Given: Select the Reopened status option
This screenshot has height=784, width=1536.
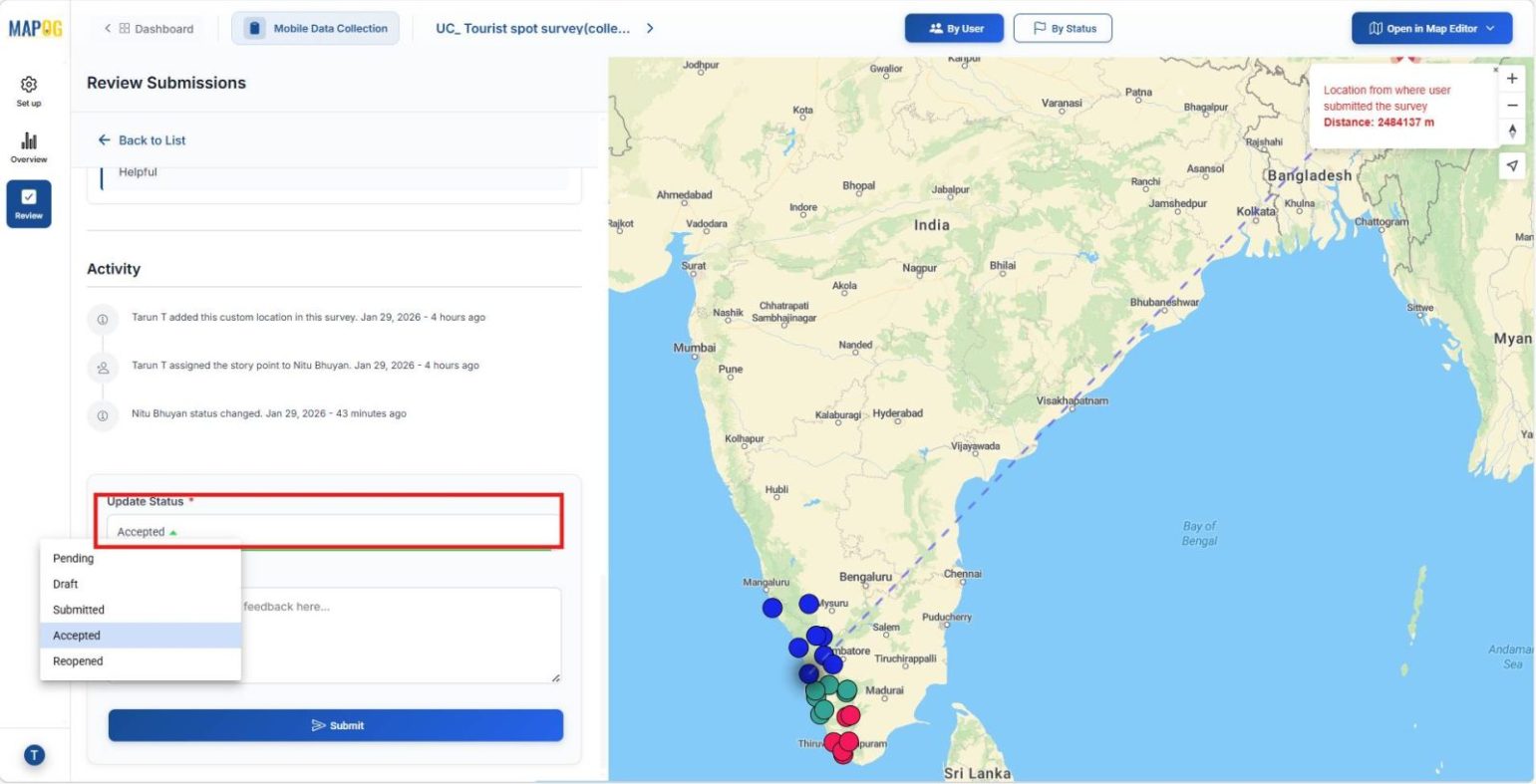Looking at the screenshot, I should coord(77,660).
